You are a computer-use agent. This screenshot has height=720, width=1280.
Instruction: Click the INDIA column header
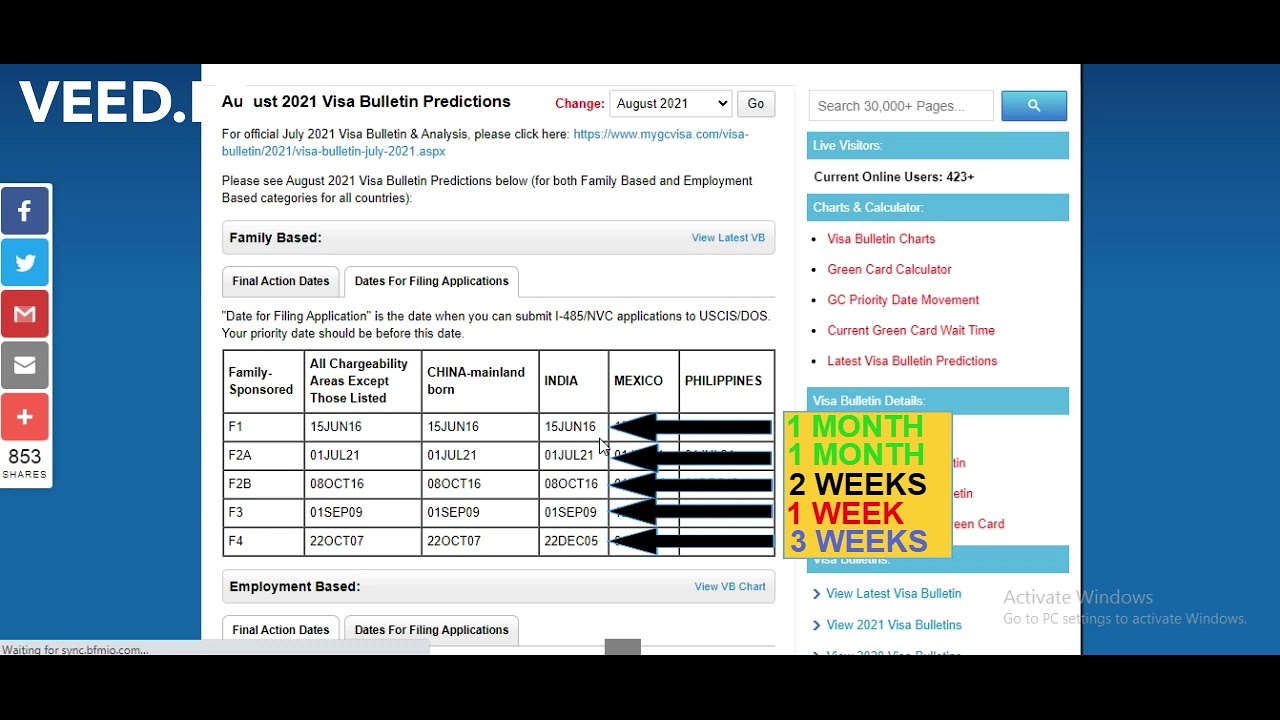click(x=574, y=381)
